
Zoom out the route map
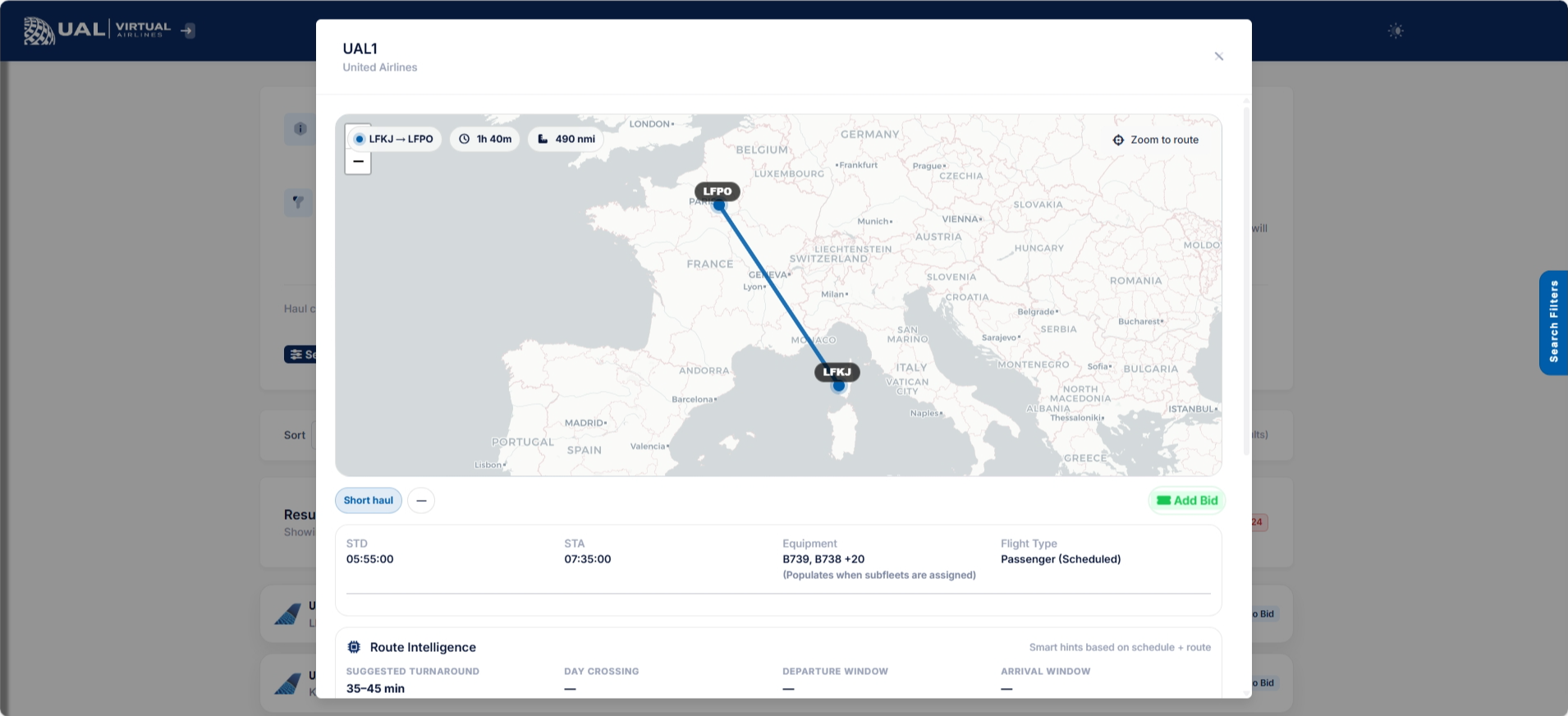(358, 162)
